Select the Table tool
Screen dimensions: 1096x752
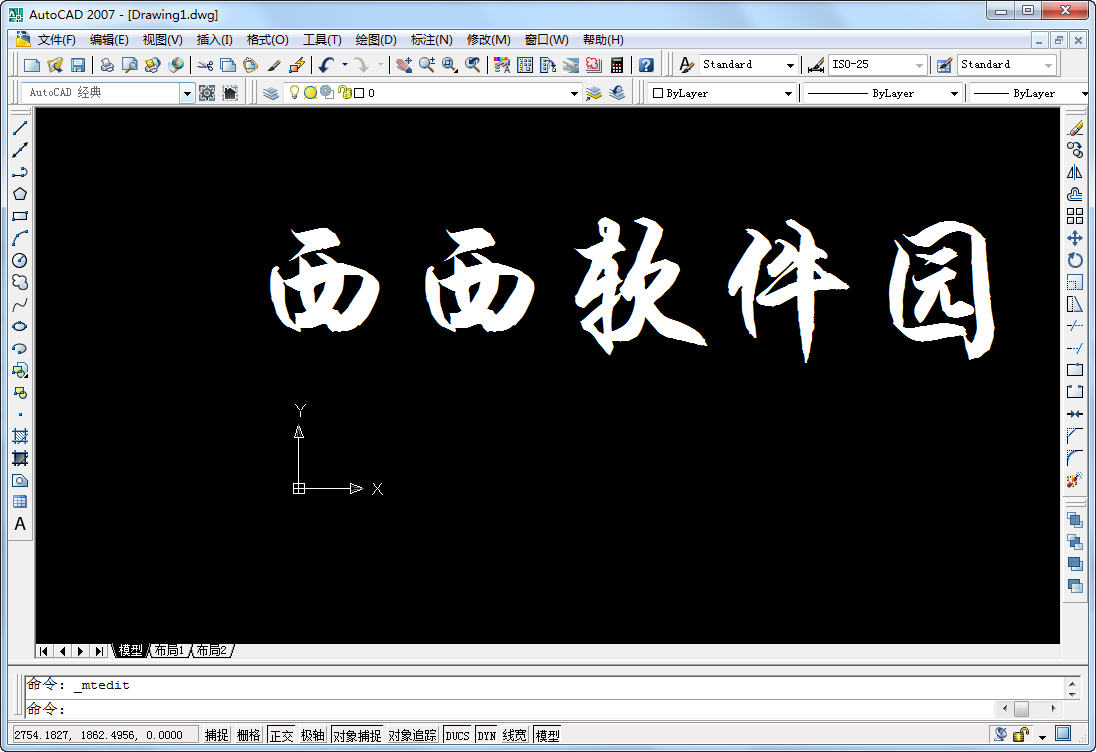(x=20, y=502)
